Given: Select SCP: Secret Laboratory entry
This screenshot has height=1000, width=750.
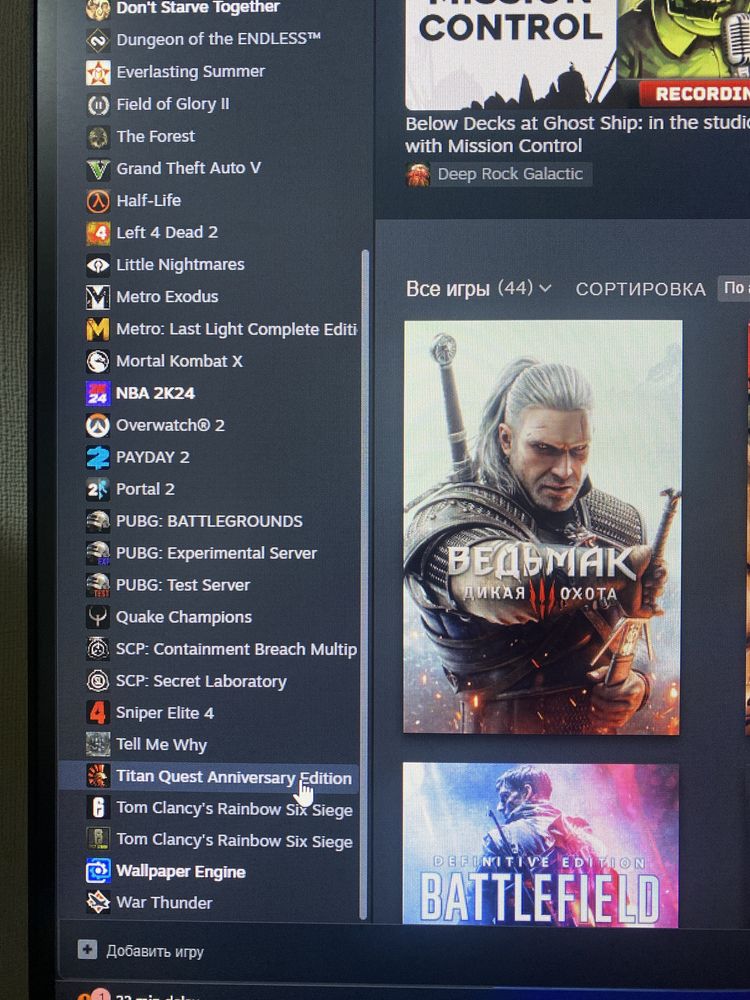Looking at the screenshot, I should 201,681.
